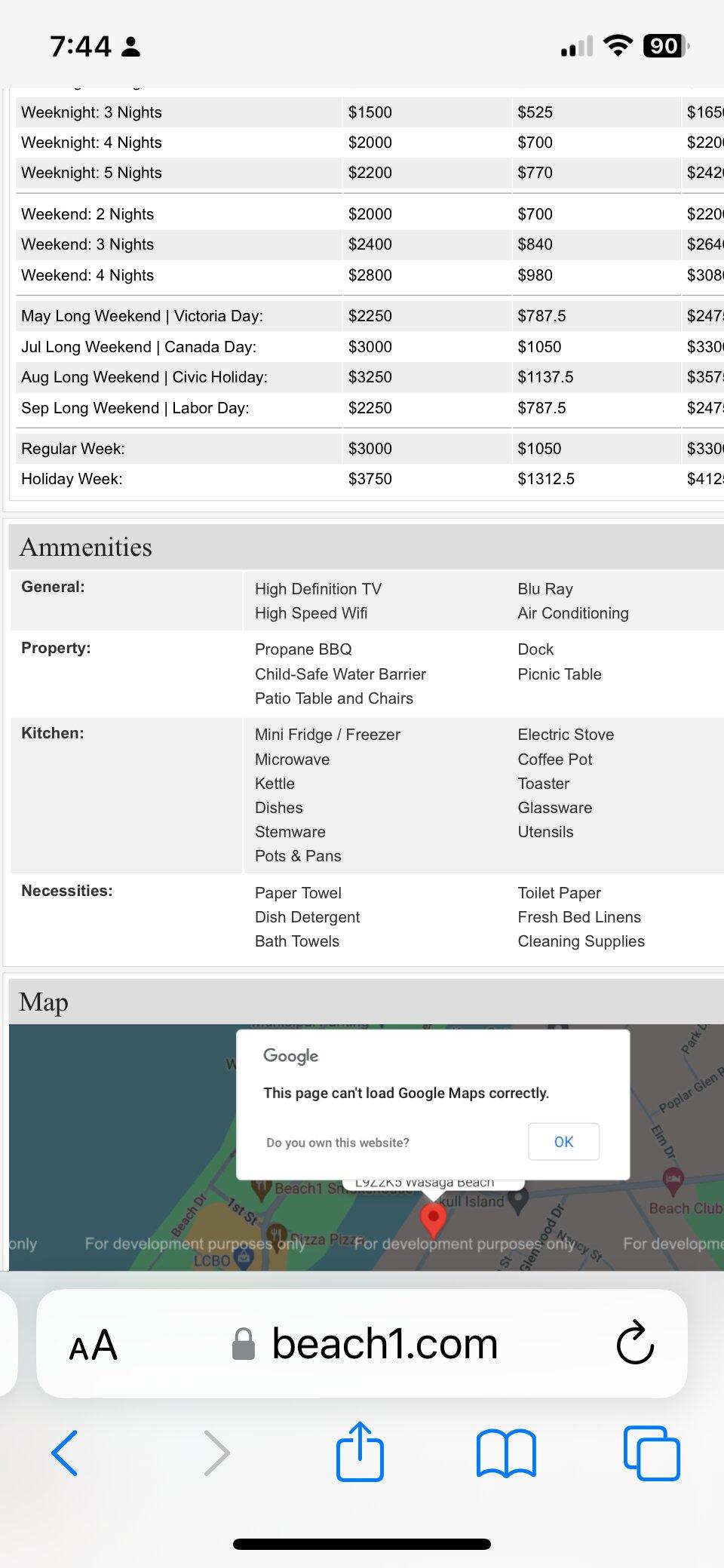Reload the beach1.com page
The image size is (724, 1568).
coord(635,1343)
